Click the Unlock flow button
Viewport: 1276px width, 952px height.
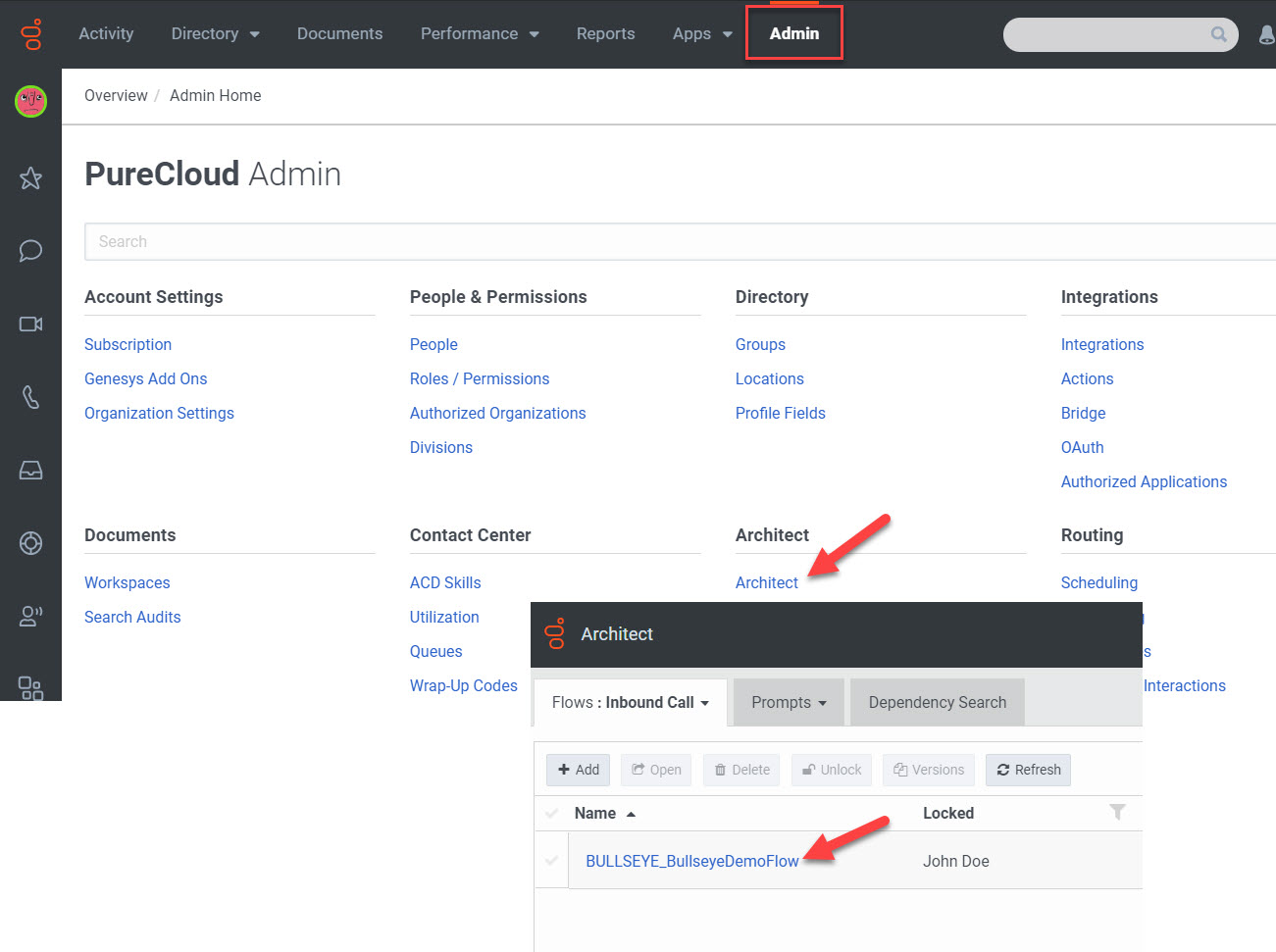click(x=832, y=770)
